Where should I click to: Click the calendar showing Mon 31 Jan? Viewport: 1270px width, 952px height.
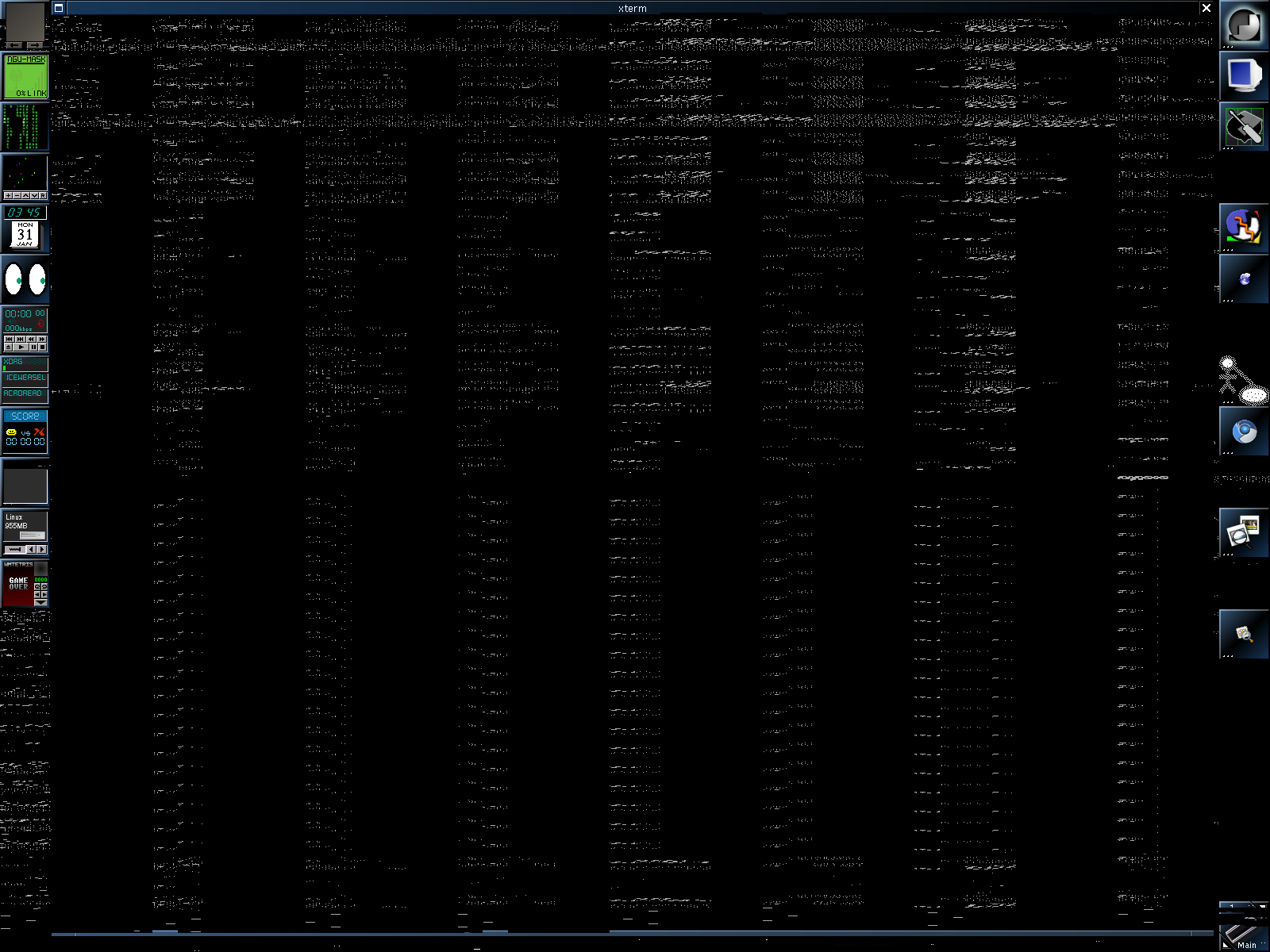coord(25,235)
